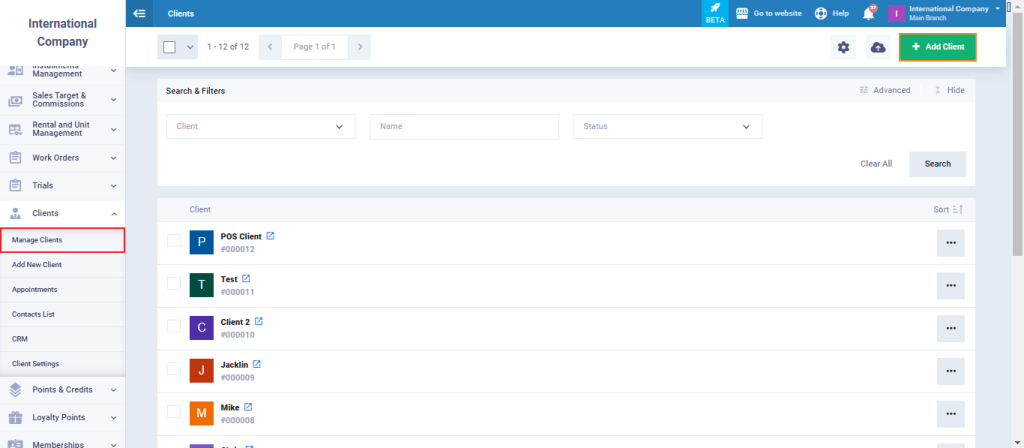Open the Status filter dropdown
This screenshot has height=448, width=1024.
667,127
